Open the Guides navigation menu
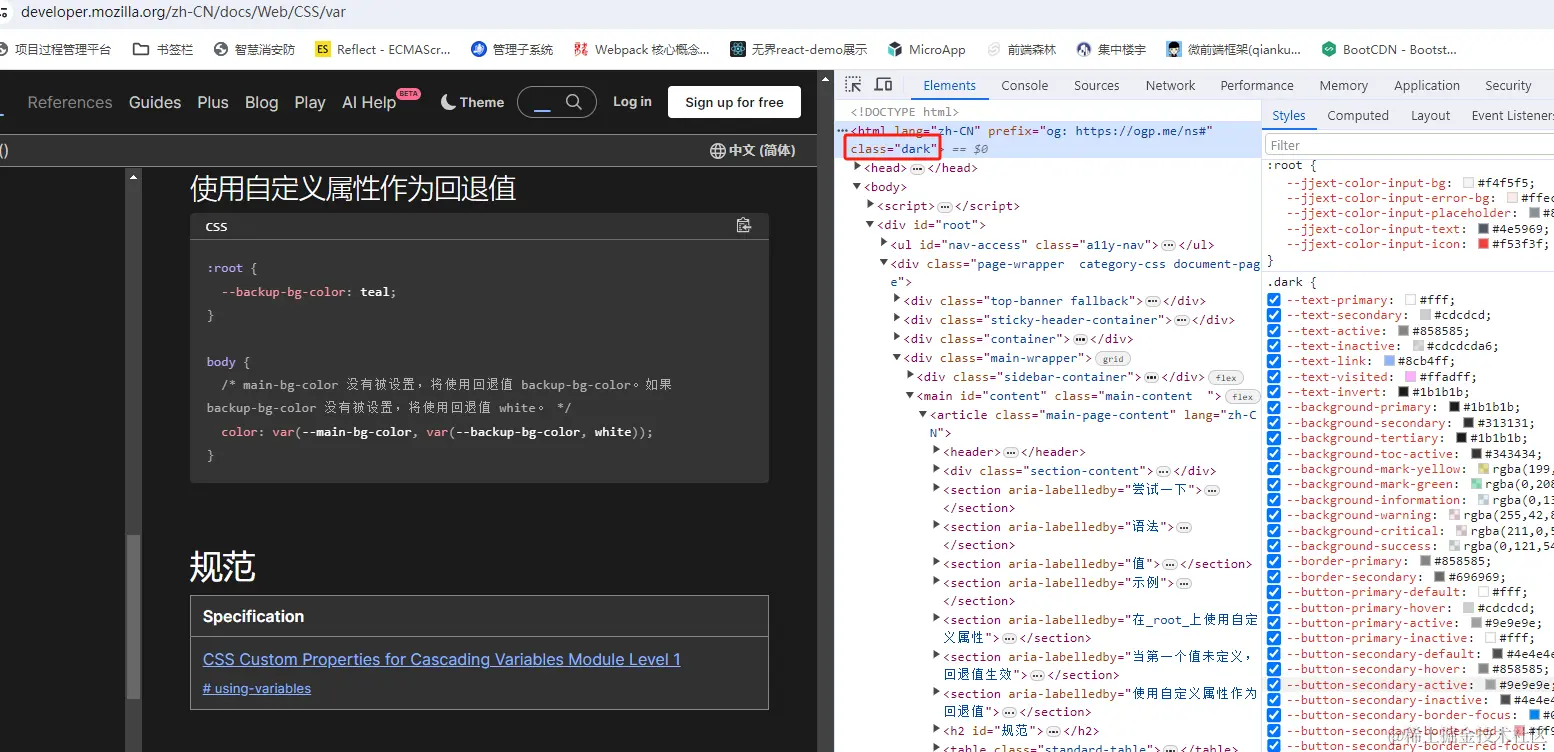 point(155,102)
